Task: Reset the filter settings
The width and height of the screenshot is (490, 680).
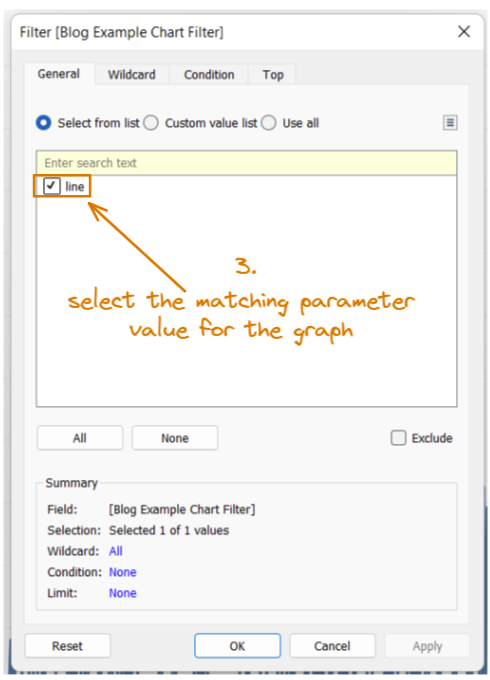Action: pos(68,646)
